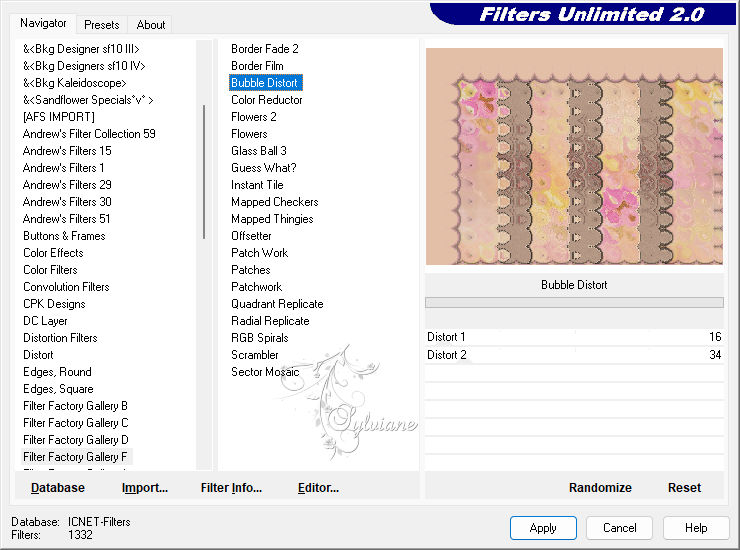Select the Scrambler filter
This screenshot has height=550, width=740.
click(x=255, y=355)
